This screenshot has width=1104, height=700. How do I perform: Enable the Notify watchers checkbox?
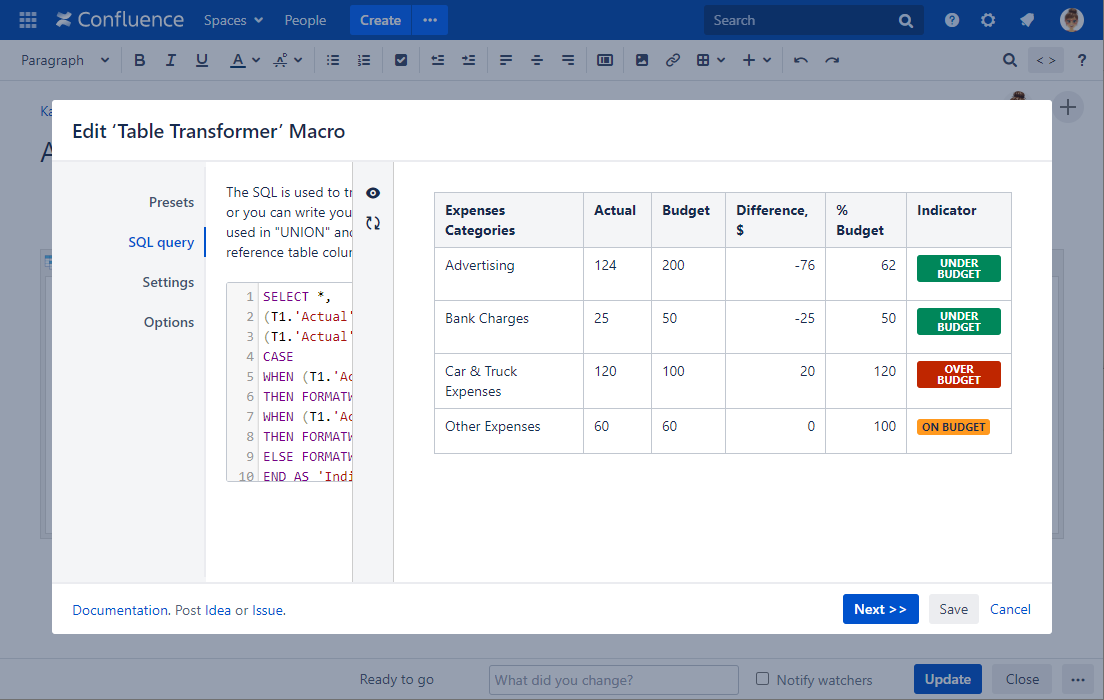[763, 679]
